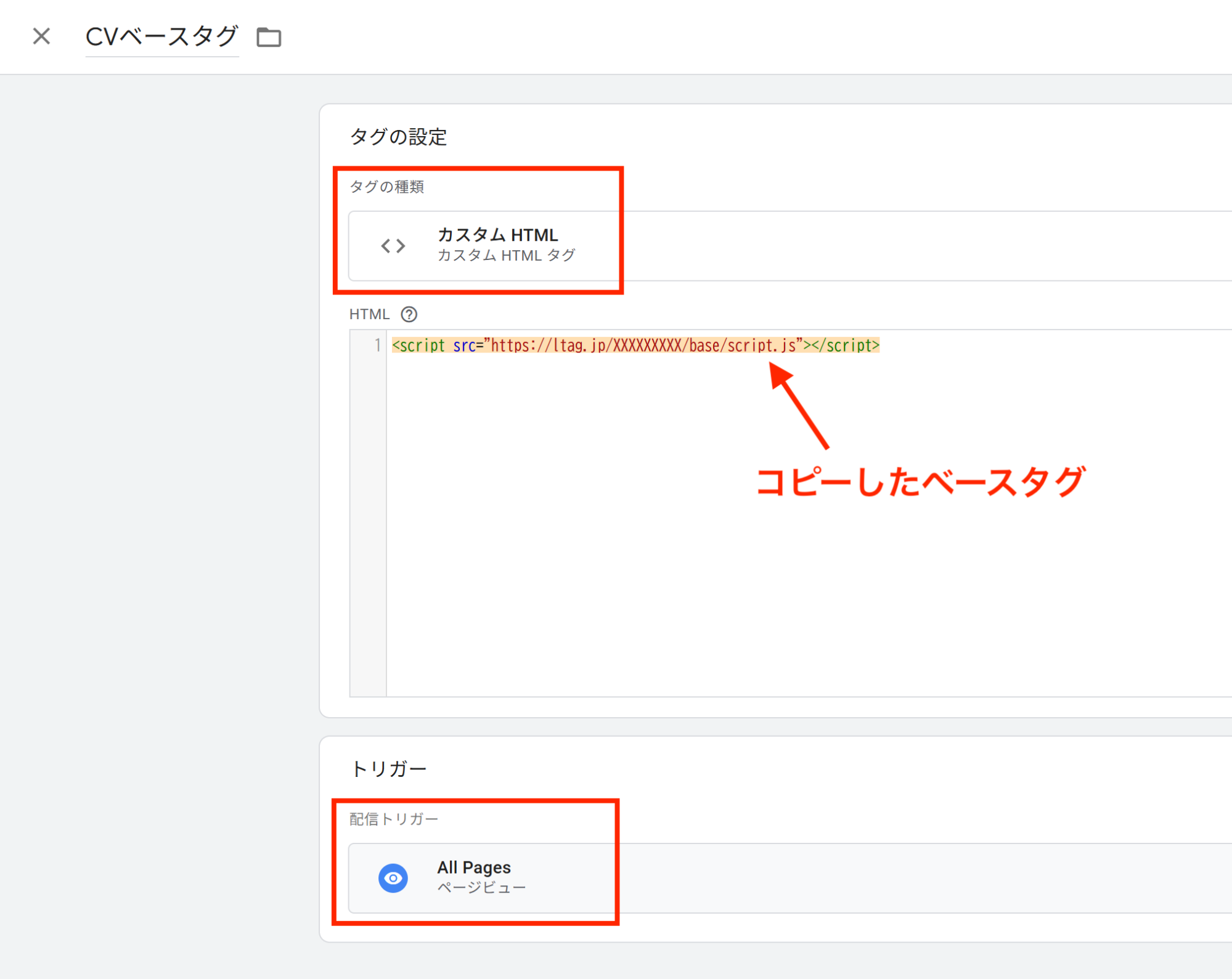Click the All Pages pageview eye icon
The image size is (1232, 979).
(x=393, y=877)
